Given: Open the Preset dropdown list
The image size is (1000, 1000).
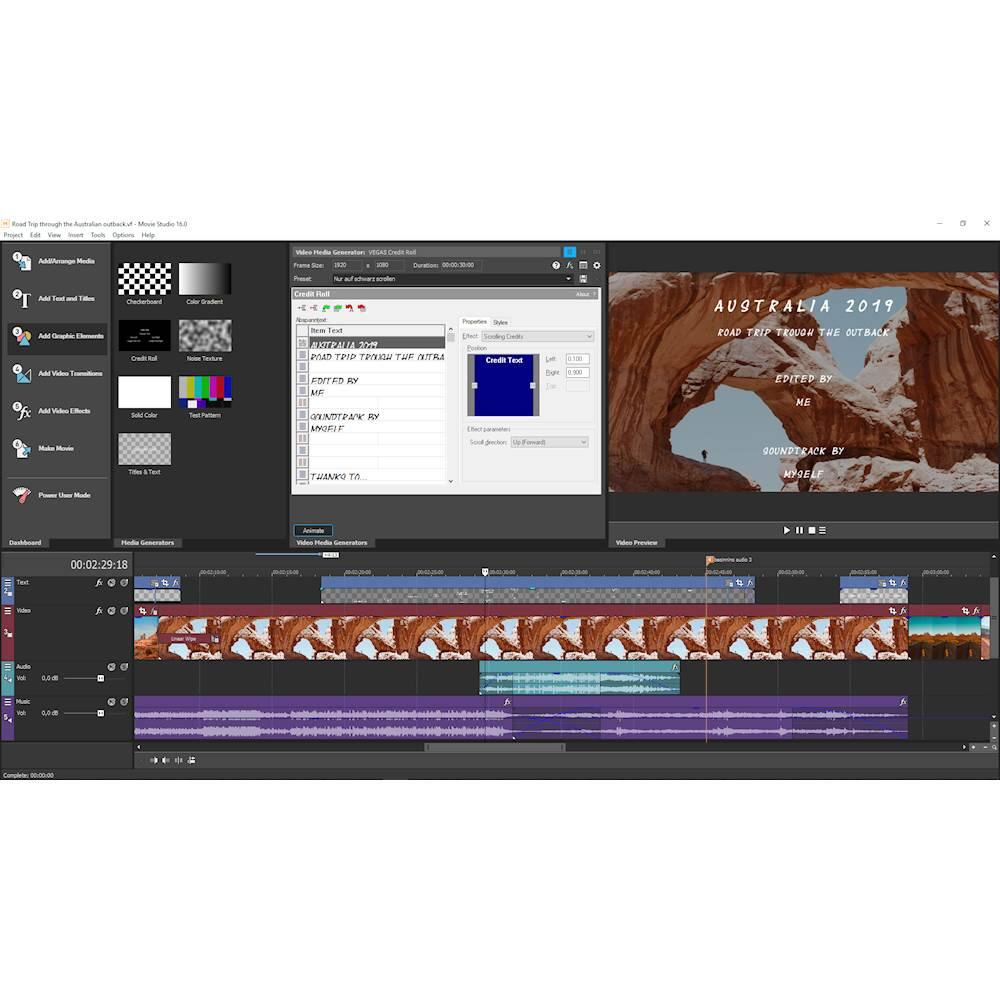Looking at the screenshot, I should pyautogui.click(x=569, y=279).
